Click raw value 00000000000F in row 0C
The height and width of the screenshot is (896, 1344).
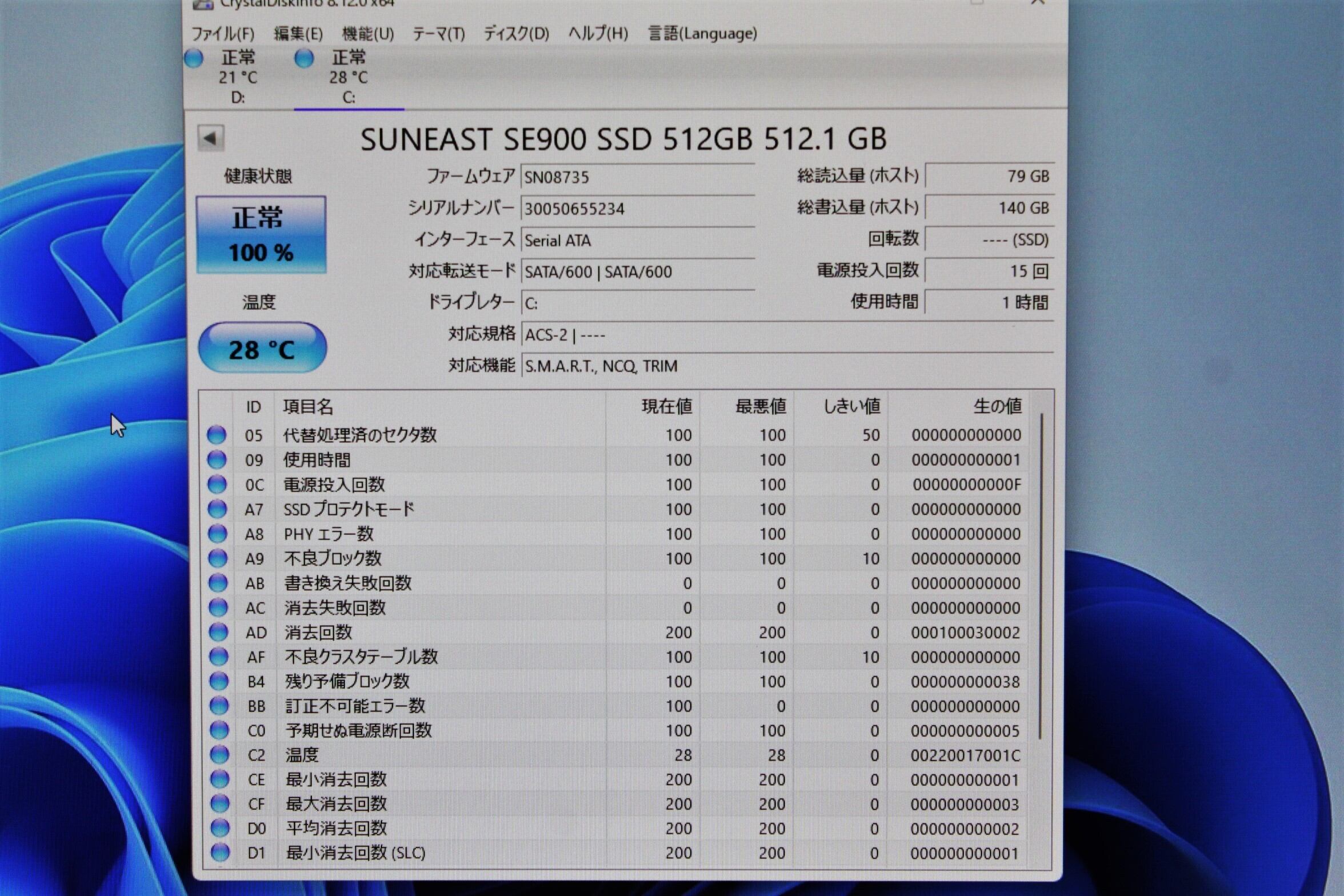click(x=967, y=485)
